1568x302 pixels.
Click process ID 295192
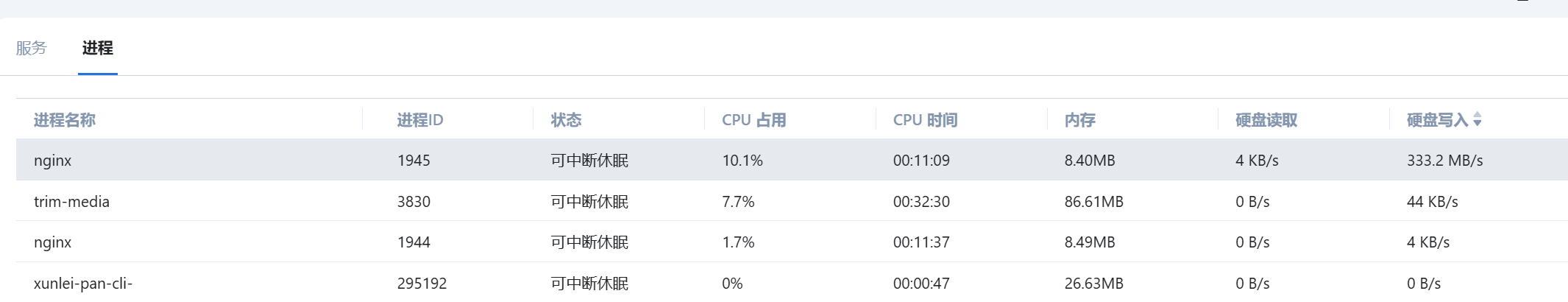click(x=422, y=284)
